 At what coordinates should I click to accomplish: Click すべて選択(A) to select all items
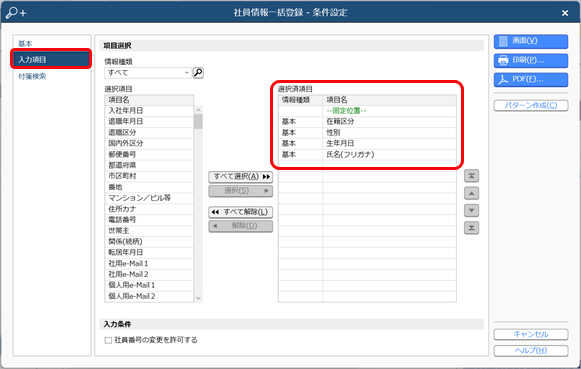coord(240,177)
